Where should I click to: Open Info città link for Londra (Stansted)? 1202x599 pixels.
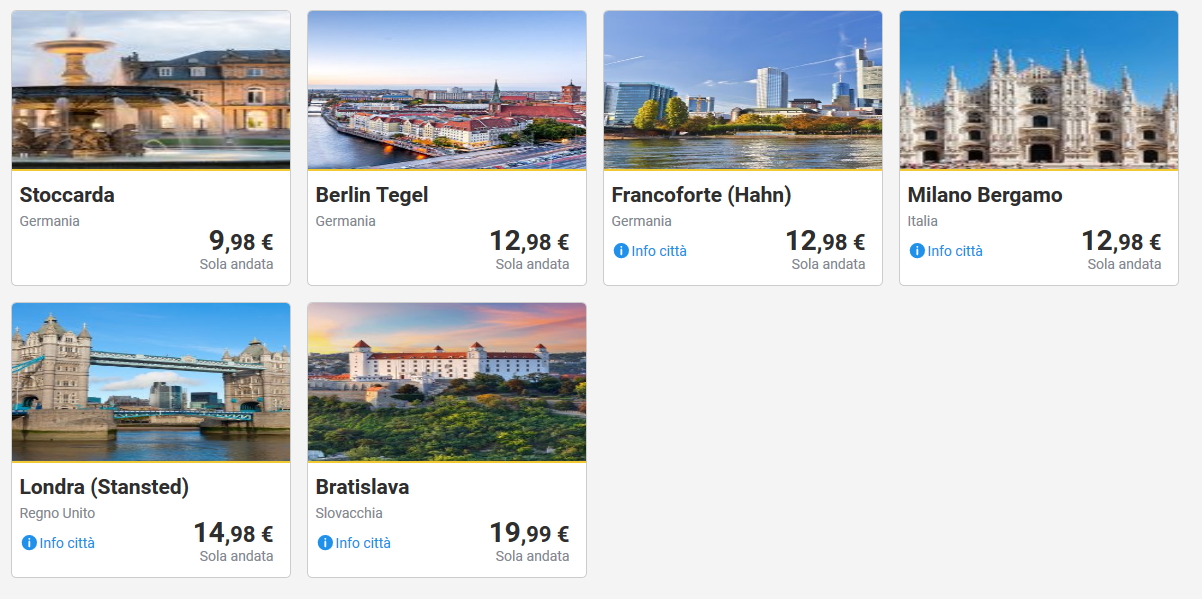click(x=67, y=543)
